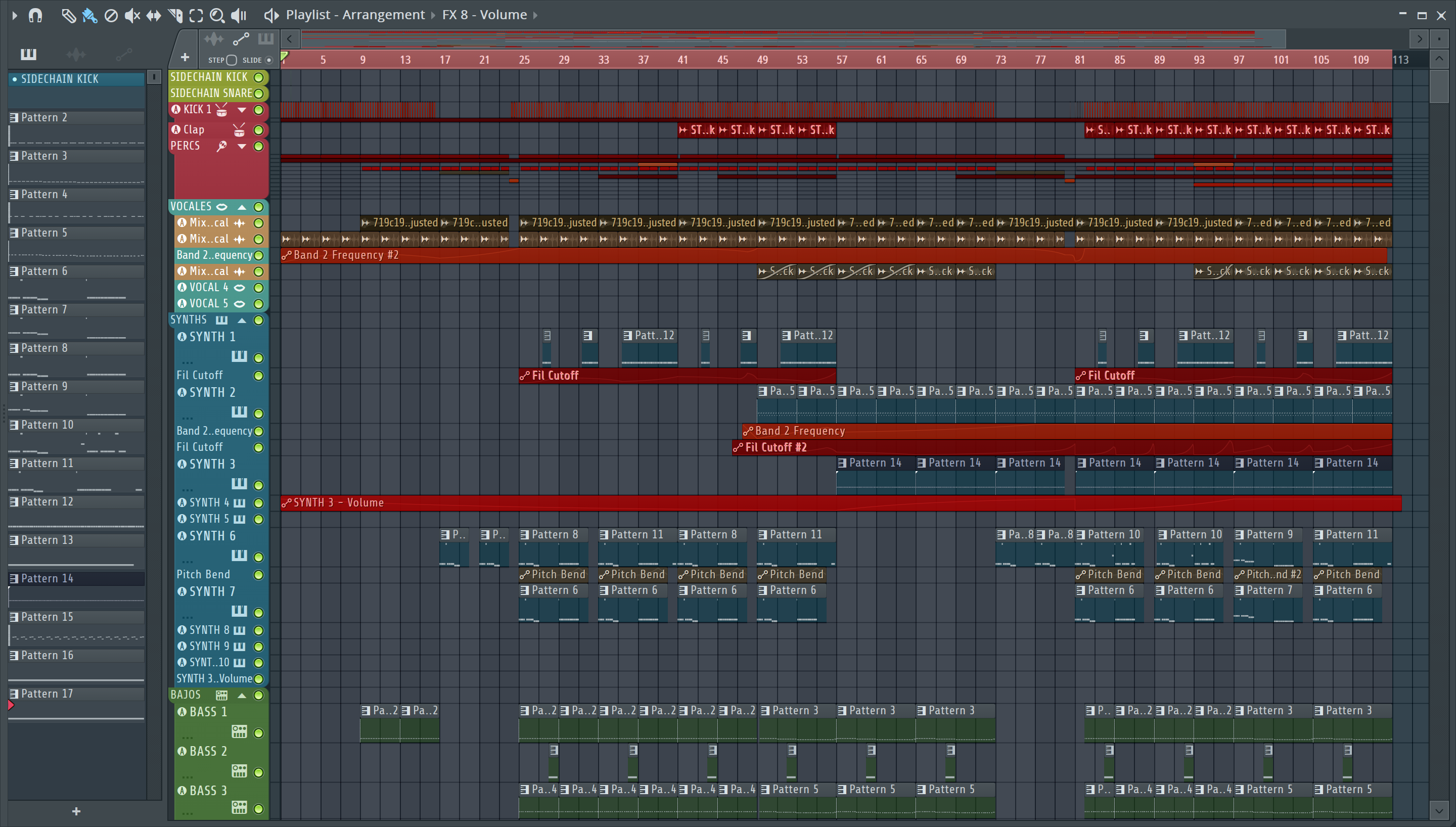The image size is (1456, 827).
Task: Mute the SYNTH 3..Volume track
Action: [x=258, y=679]
